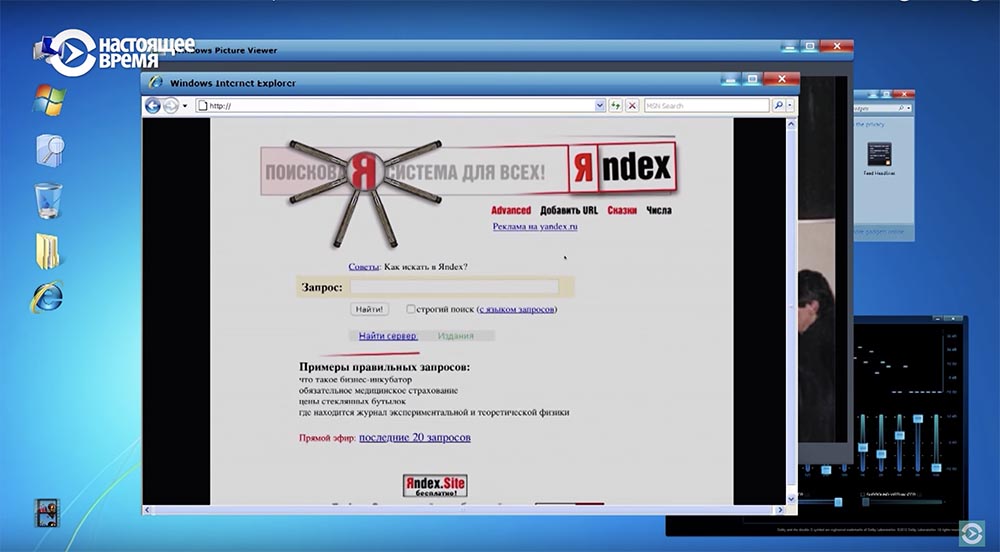
Task: Switch to the Издания tab
Action: [x=455, y=335]
